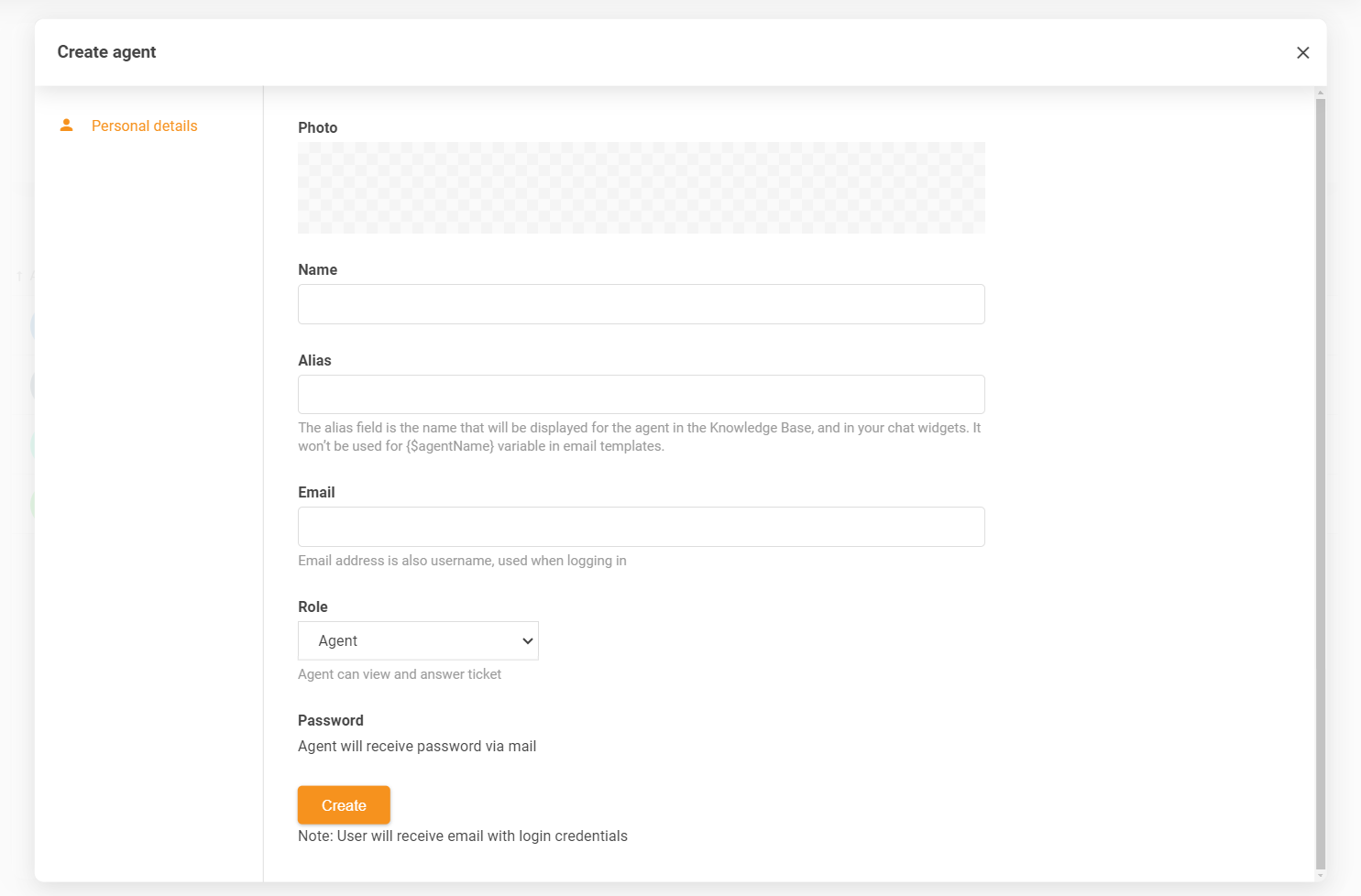This screenshot has height=896, width=1361.
Task: Click the Create button
Action: pos(343,804)
